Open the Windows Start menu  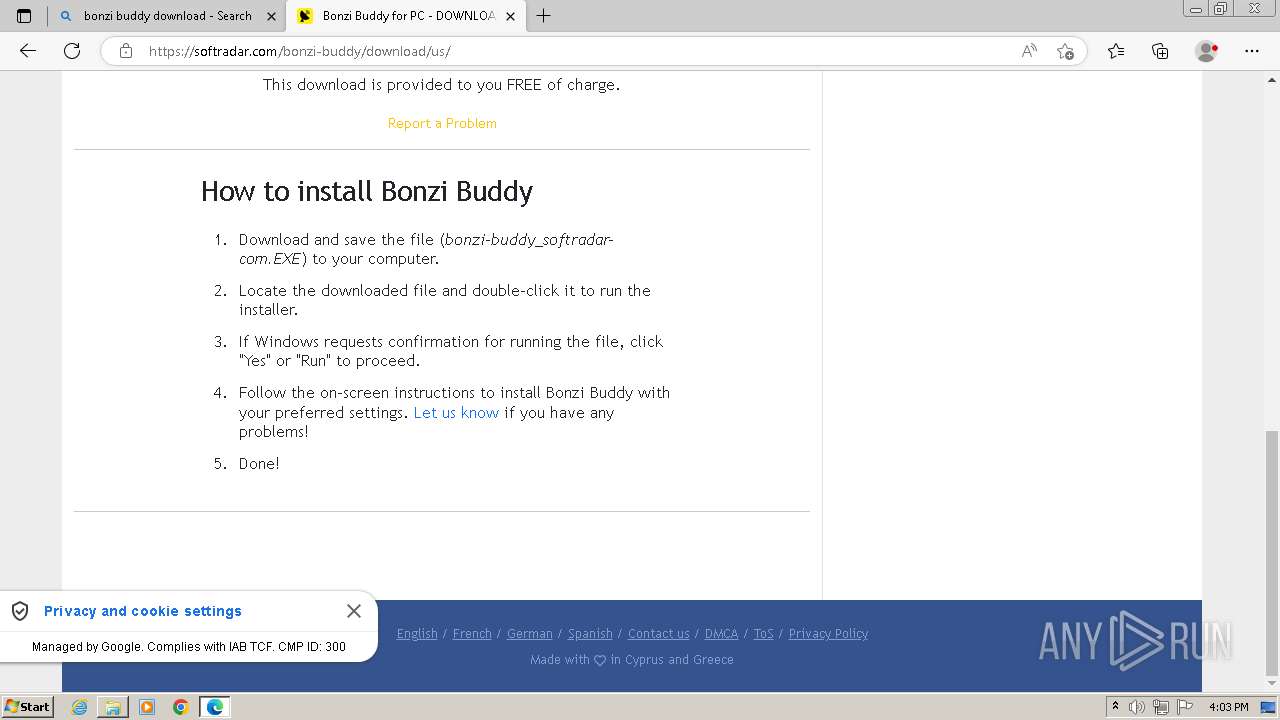pyautogui.click(x=27, y=707)
